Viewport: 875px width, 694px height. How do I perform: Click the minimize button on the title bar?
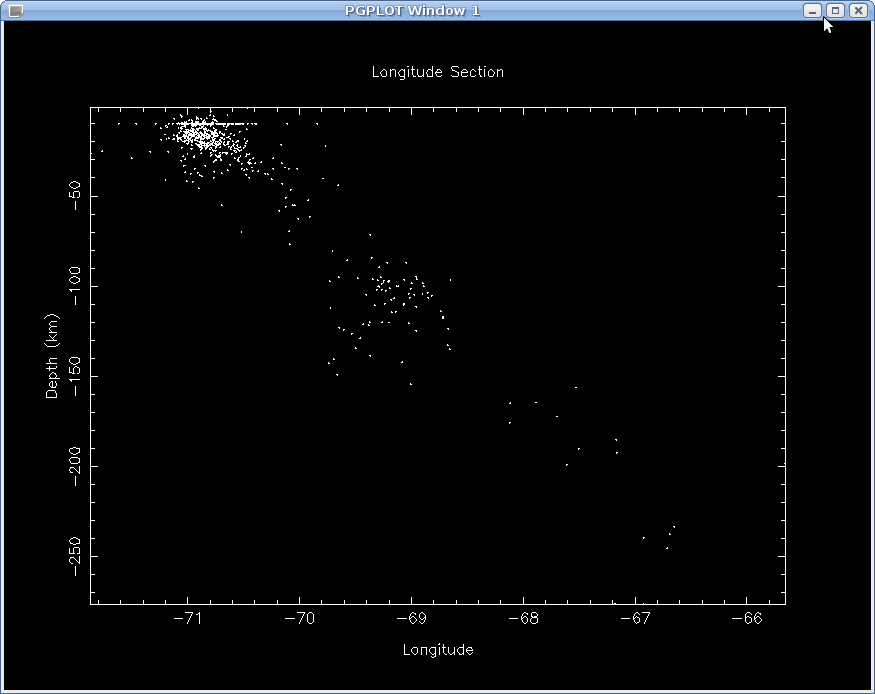(x=814, y=11)
